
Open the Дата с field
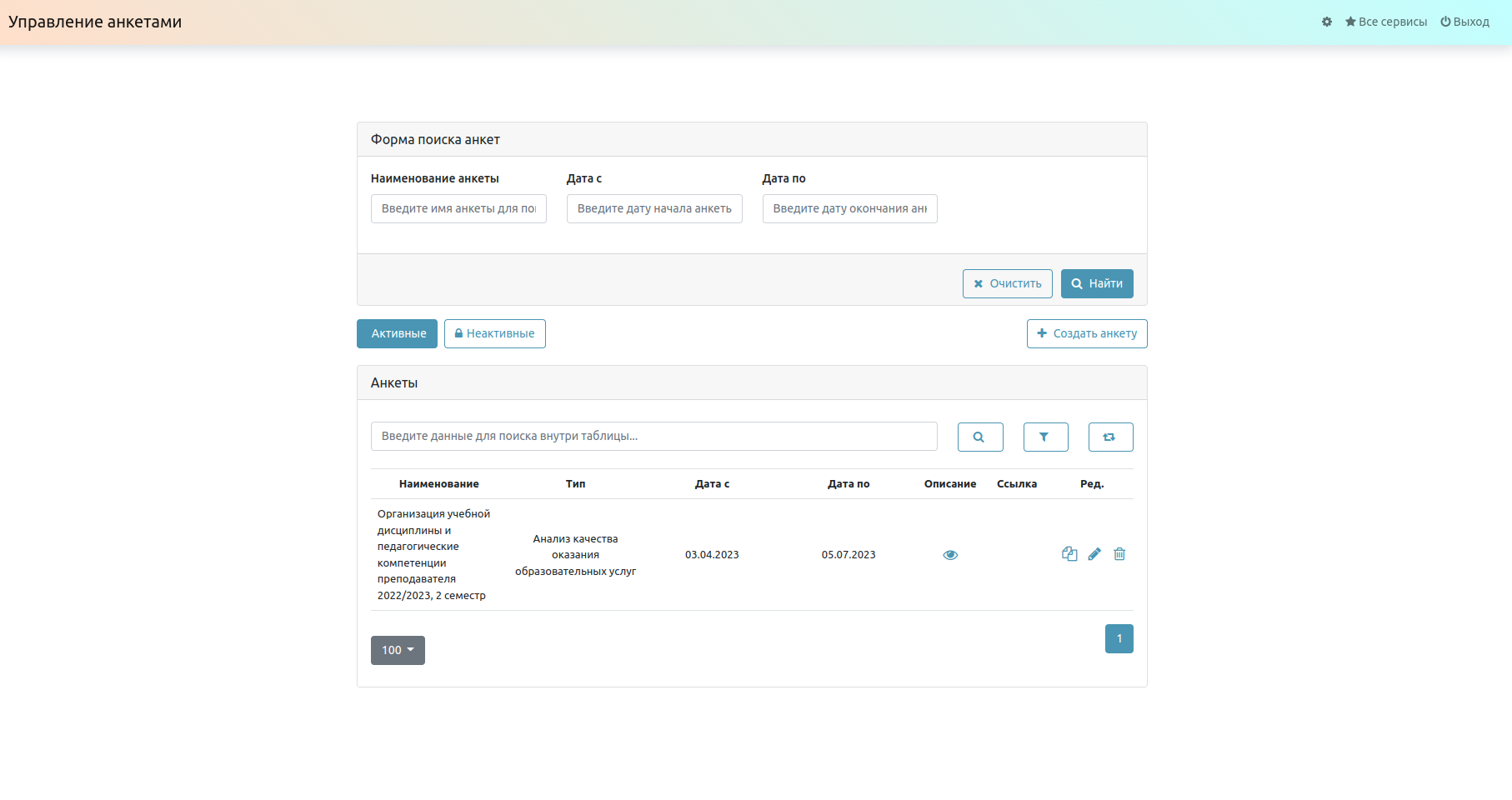(654, 208)
